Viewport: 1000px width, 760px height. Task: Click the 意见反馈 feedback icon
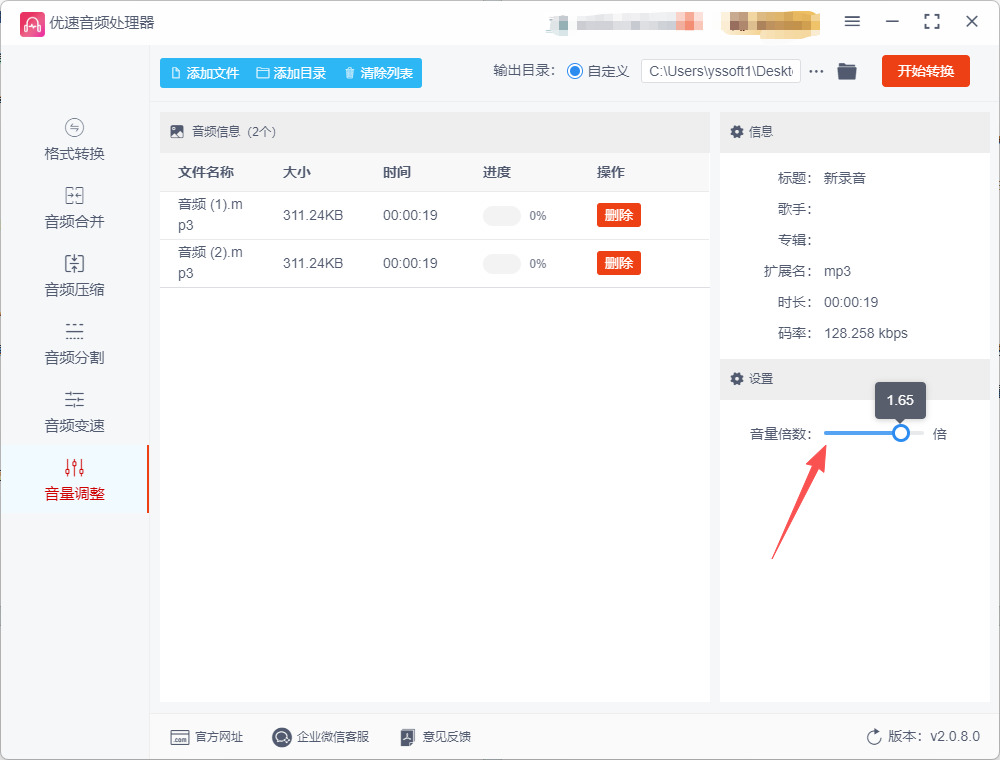click(408, 737)
